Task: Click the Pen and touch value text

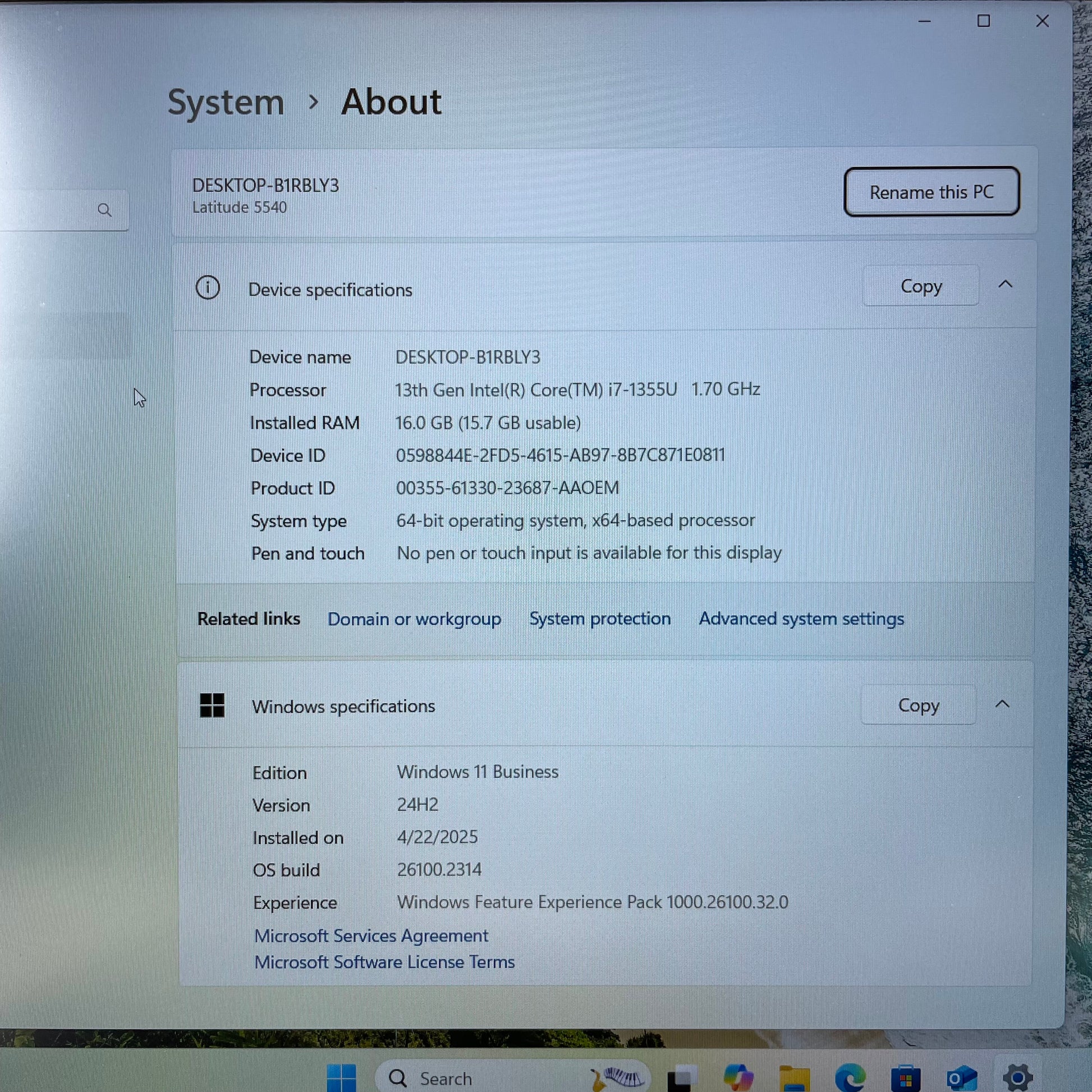Action: [589, 553]
